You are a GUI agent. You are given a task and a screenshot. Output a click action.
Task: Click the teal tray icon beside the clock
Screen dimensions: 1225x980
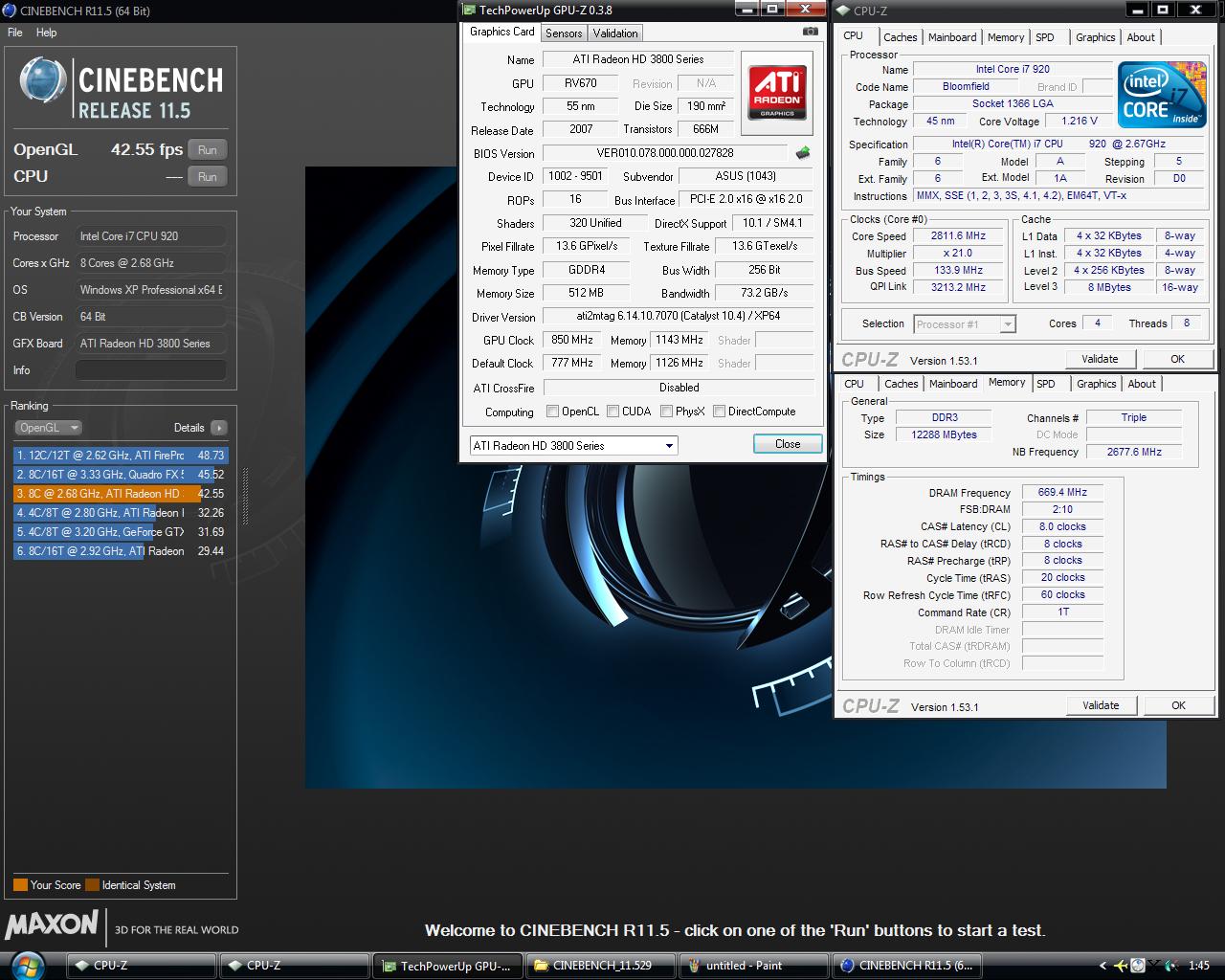tap(1170, 966)
